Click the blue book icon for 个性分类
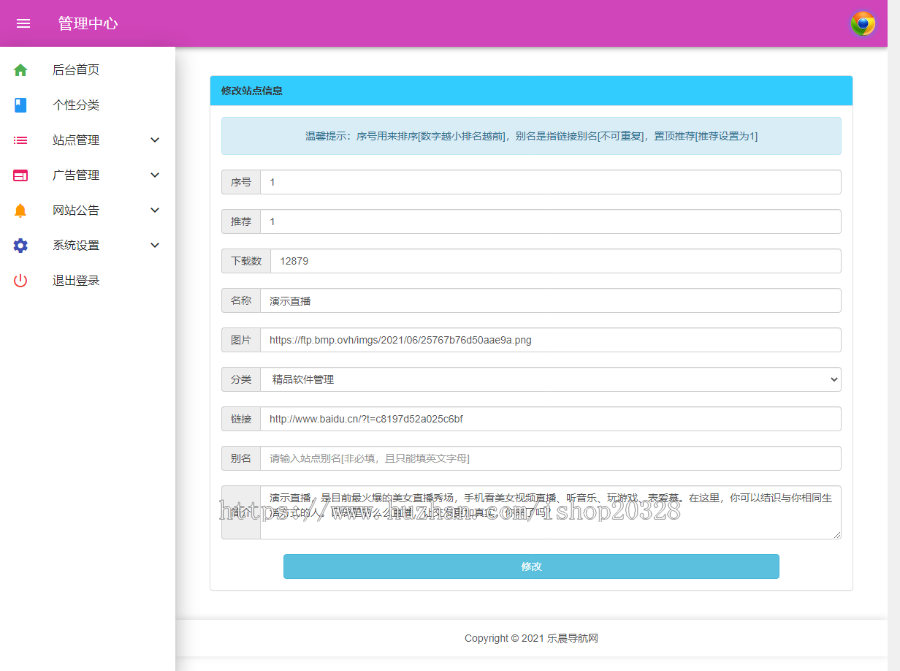 [x=21, y=105]
